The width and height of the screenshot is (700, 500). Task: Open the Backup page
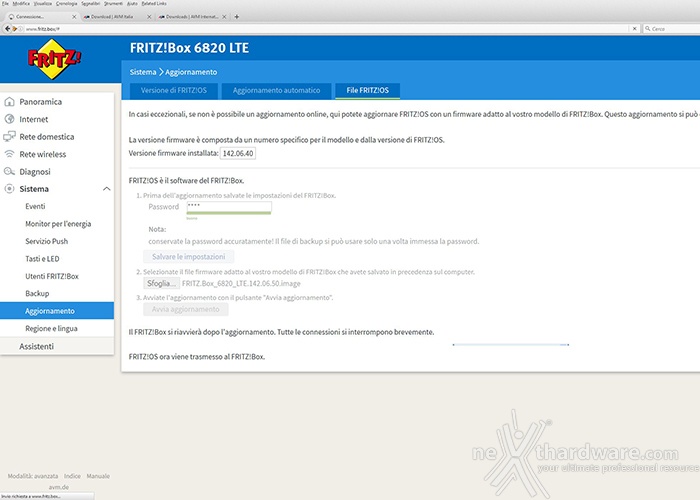click(x=37, y=293)
